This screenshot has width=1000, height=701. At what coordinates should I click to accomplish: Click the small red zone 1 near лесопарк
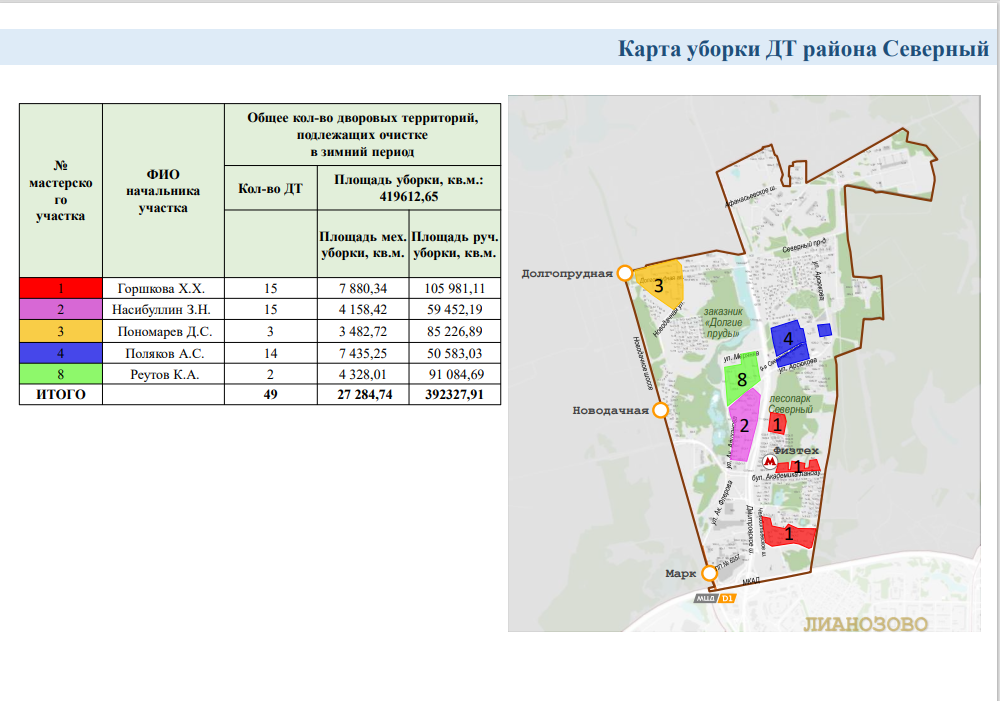coord(777,423)
